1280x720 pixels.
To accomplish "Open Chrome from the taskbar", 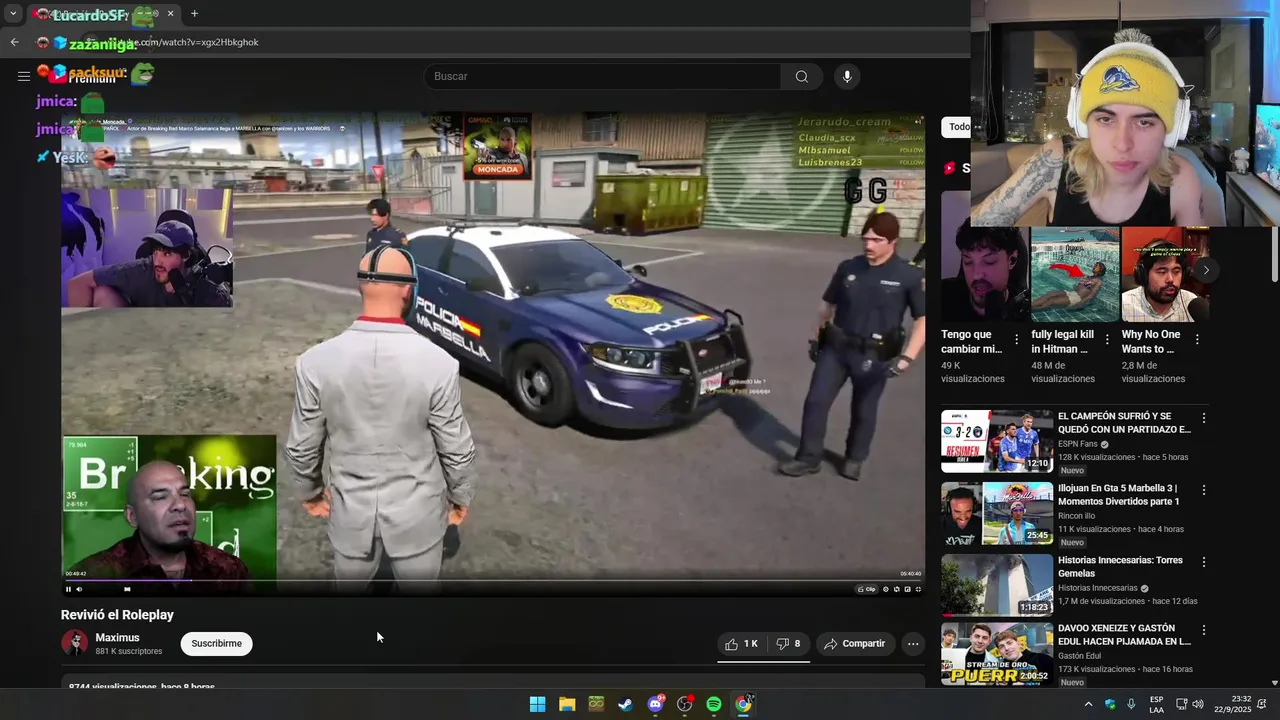I will coord(743,704).
